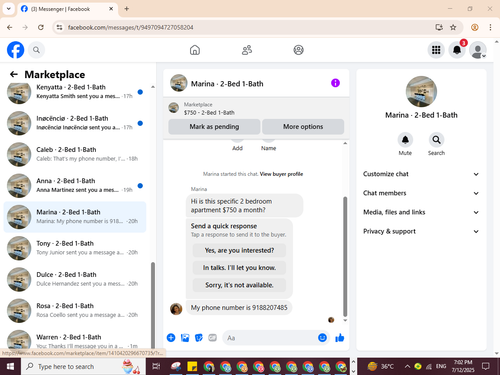Image resolution: width=500 pixels, height=375 pixels.
Task: Open Marina's avatar beside phone number message
Action: pyautogui.click(x=176, y=309)
